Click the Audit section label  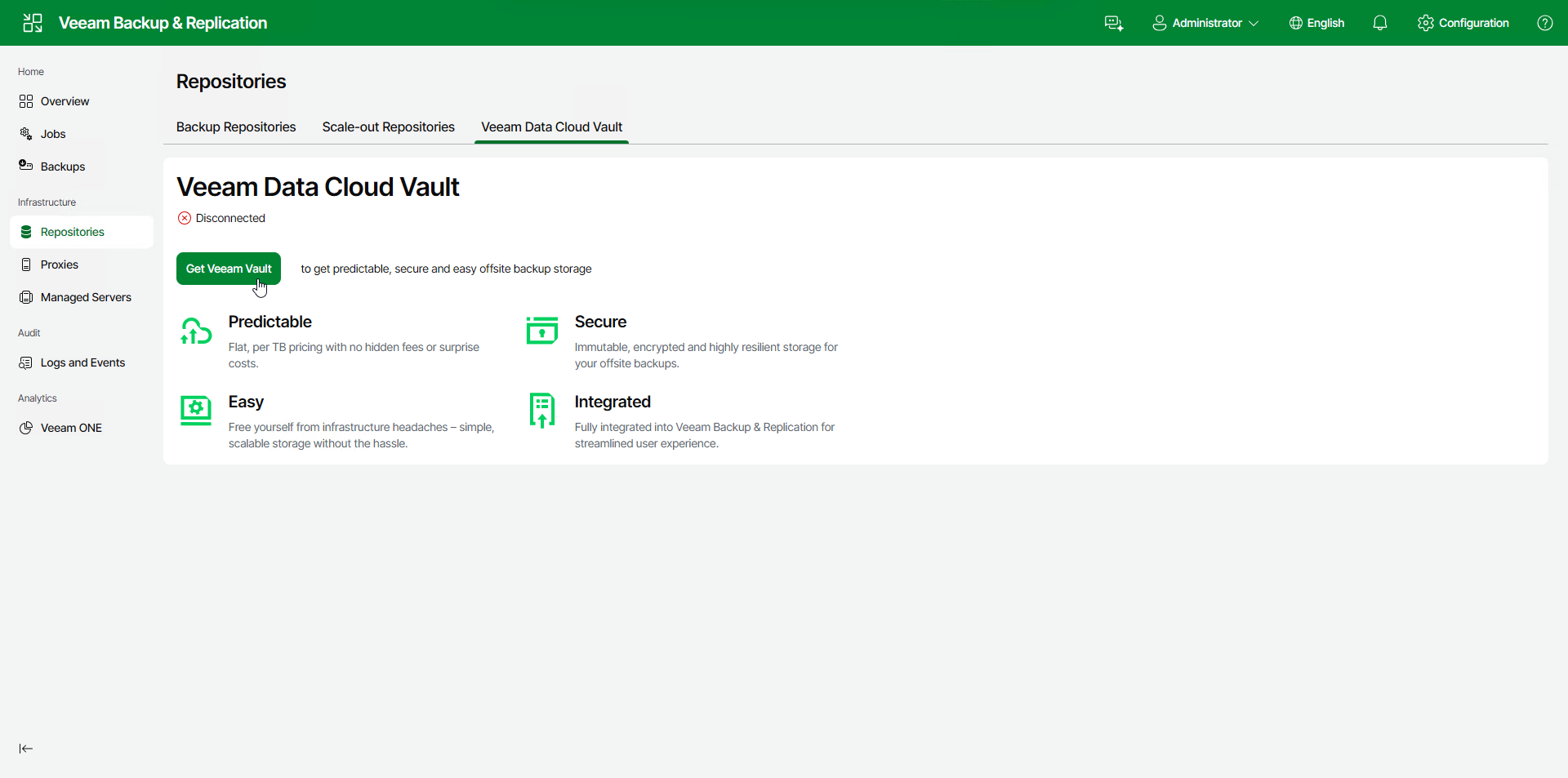[29, 333]
